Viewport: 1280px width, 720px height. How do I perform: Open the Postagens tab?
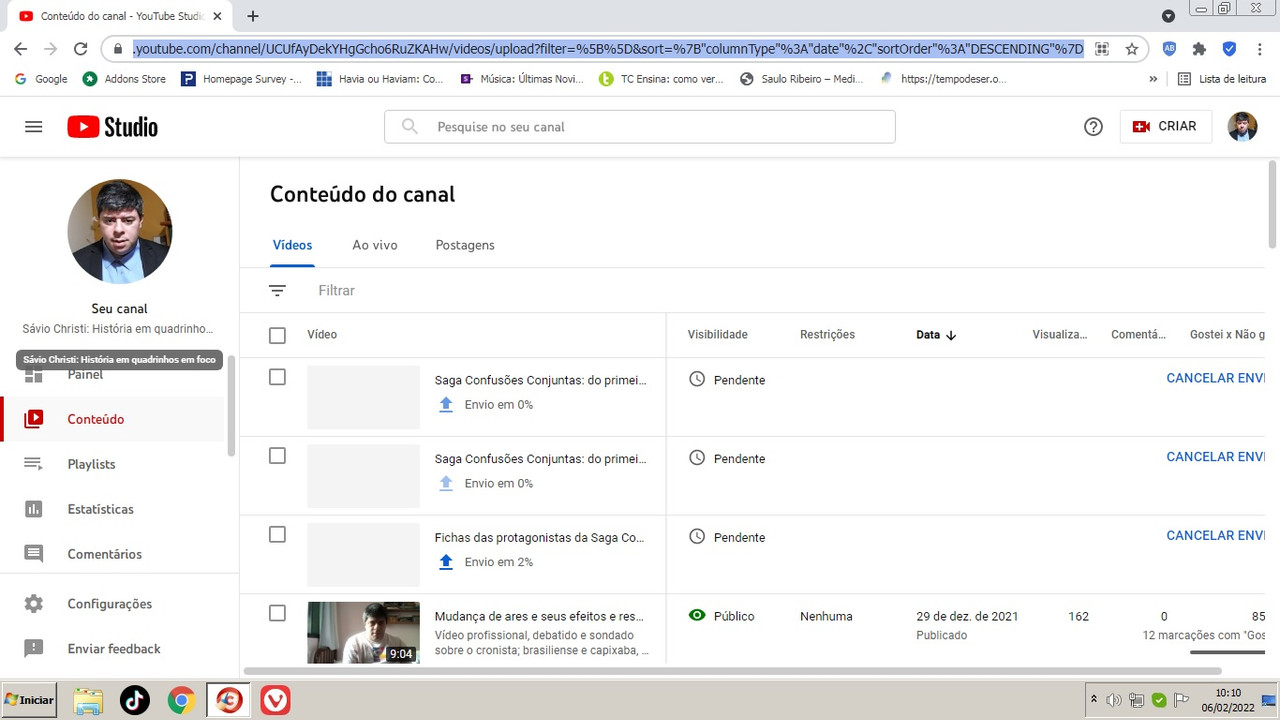point(464,245)
